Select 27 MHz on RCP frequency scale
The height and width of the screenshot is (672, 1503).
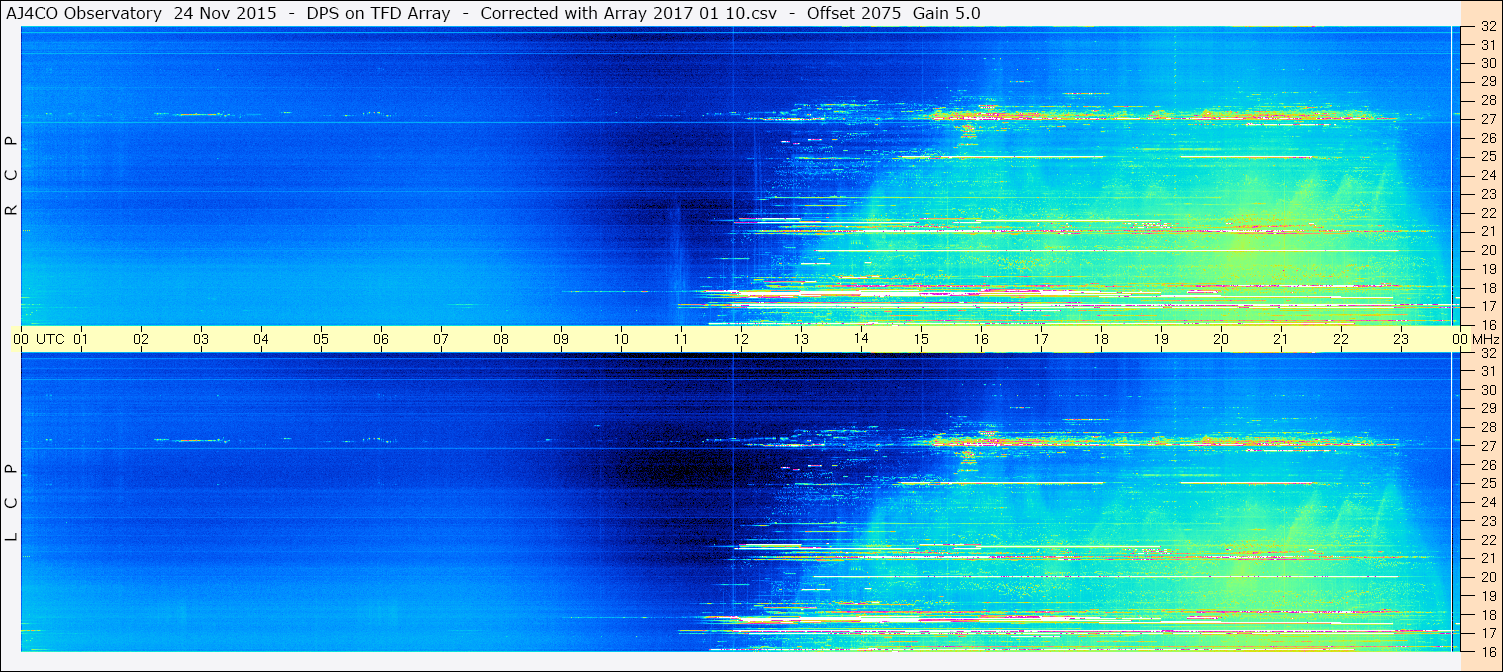click(x=1487, y=119)
